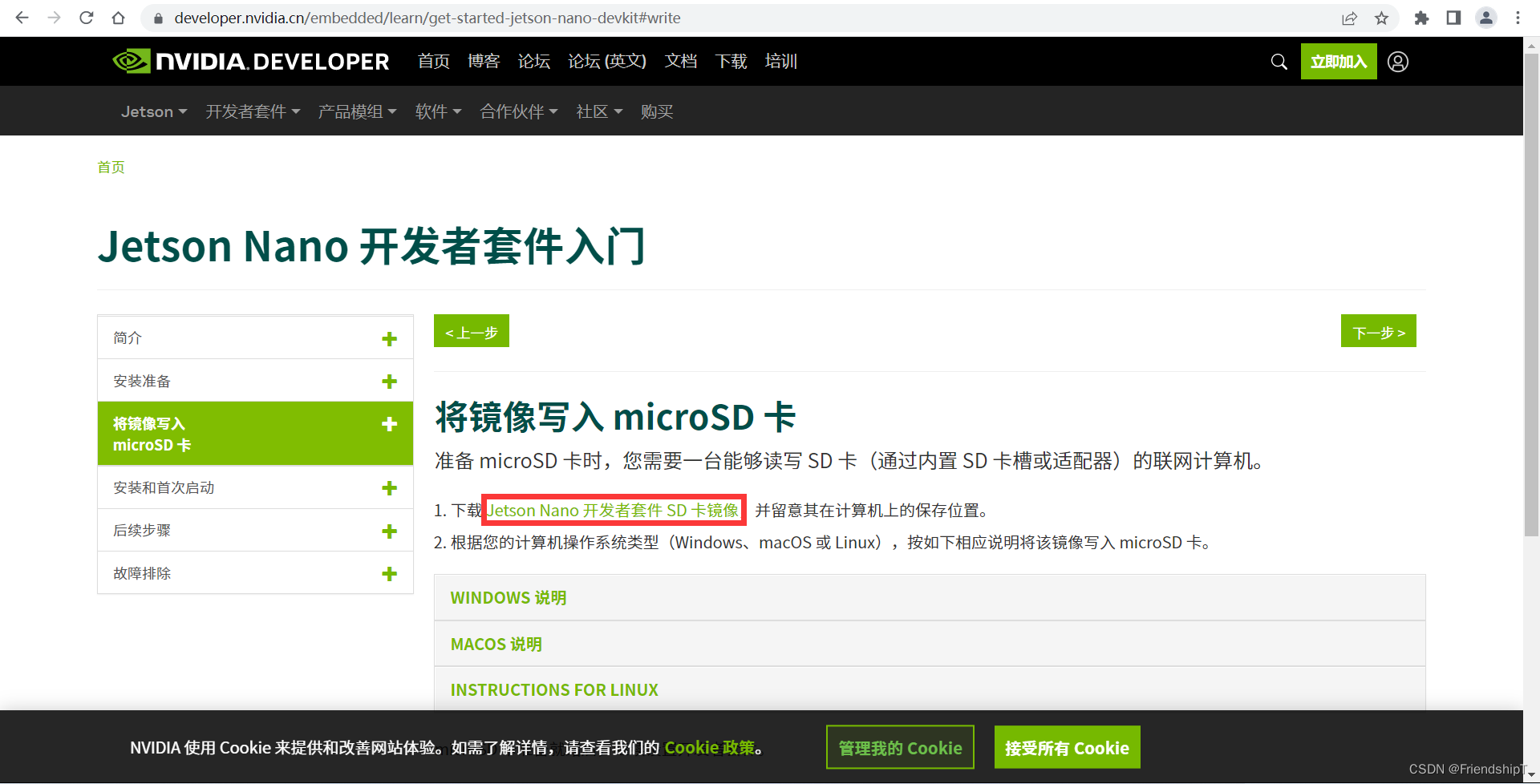Open the 社区 dropdown menu
The height and width of the screenshot is (784, 1540).
point(599,111)
